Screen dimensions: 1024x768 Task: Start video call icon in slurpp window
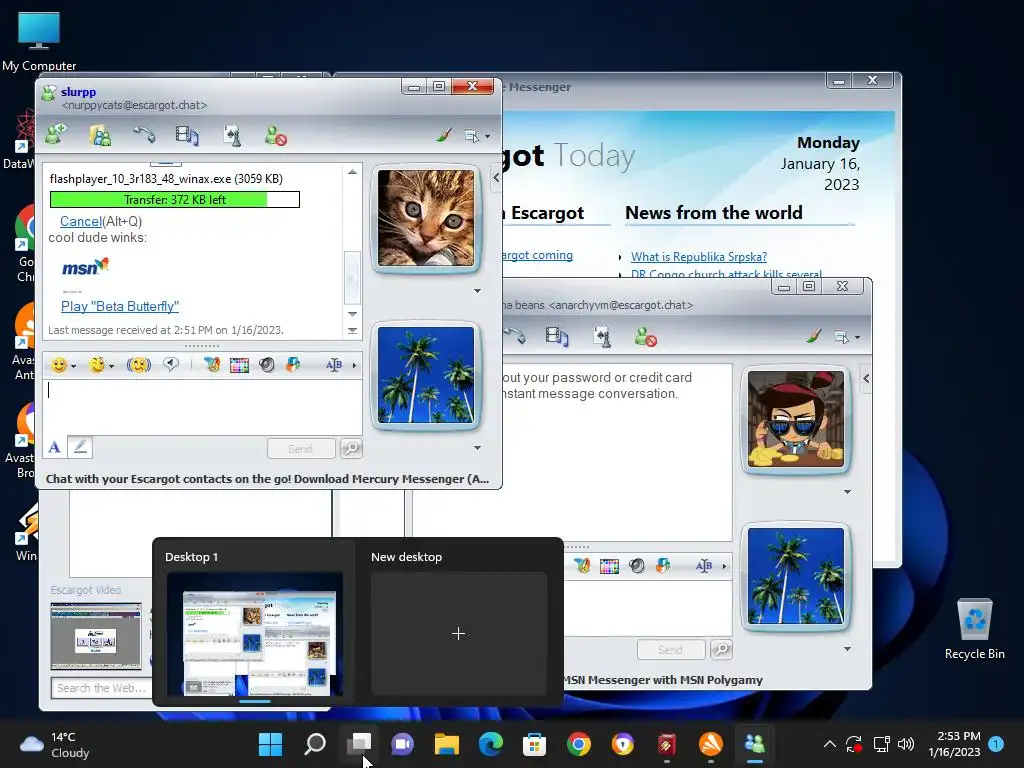187,135
